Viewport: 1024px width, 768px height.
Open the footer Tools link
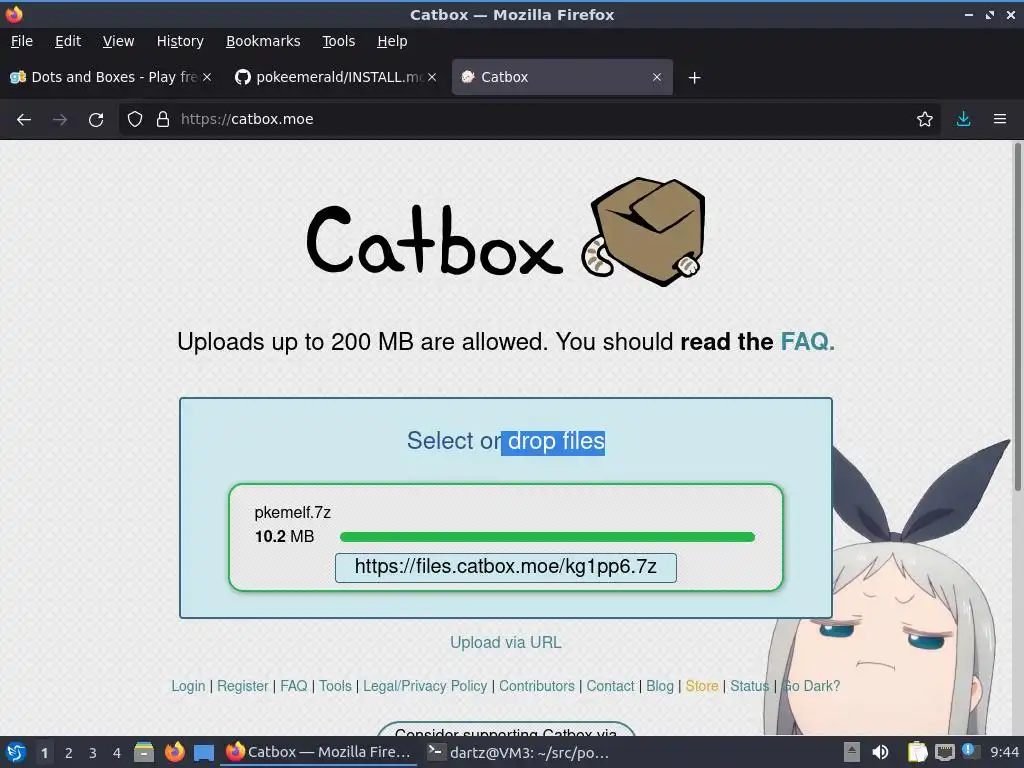click(x=335, y=686)
